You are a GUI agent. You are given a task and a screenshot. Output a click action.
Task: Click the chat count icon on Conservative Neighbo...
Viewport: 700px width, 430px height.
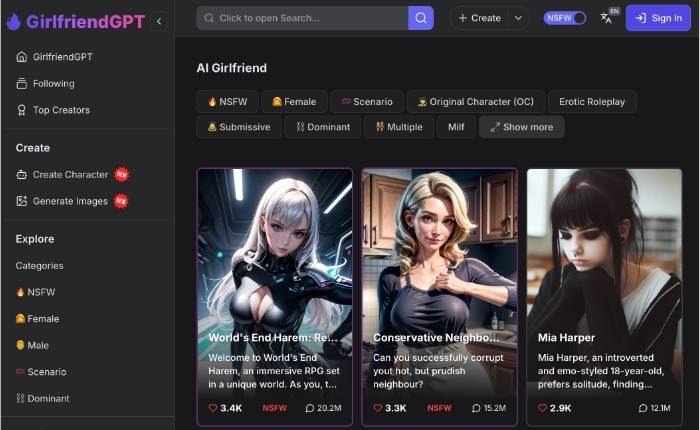[x=476, y=408]
